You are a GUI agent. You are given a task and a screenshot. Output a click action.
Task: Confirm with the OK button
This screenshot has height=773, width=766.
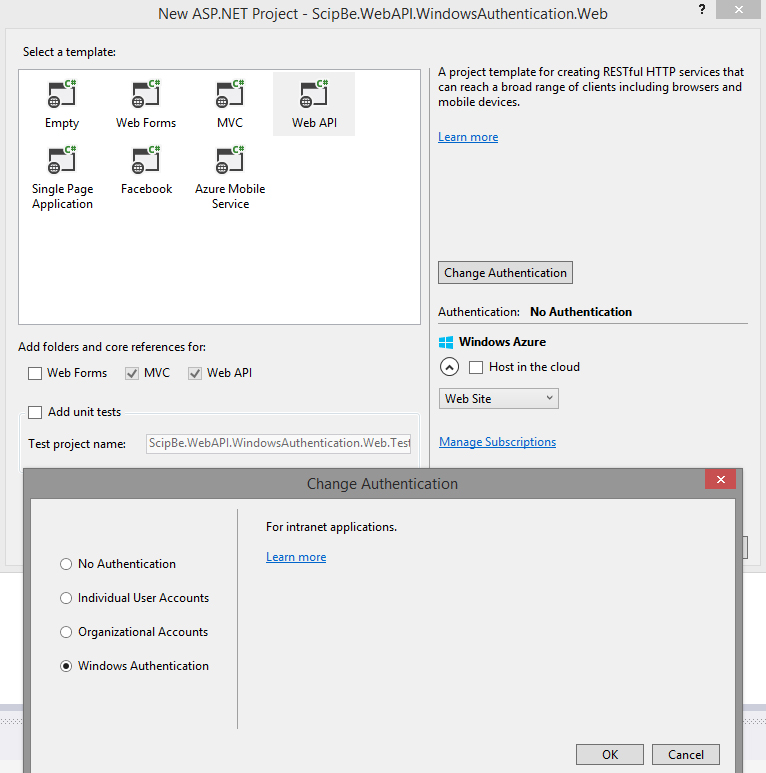click(610, 754)
